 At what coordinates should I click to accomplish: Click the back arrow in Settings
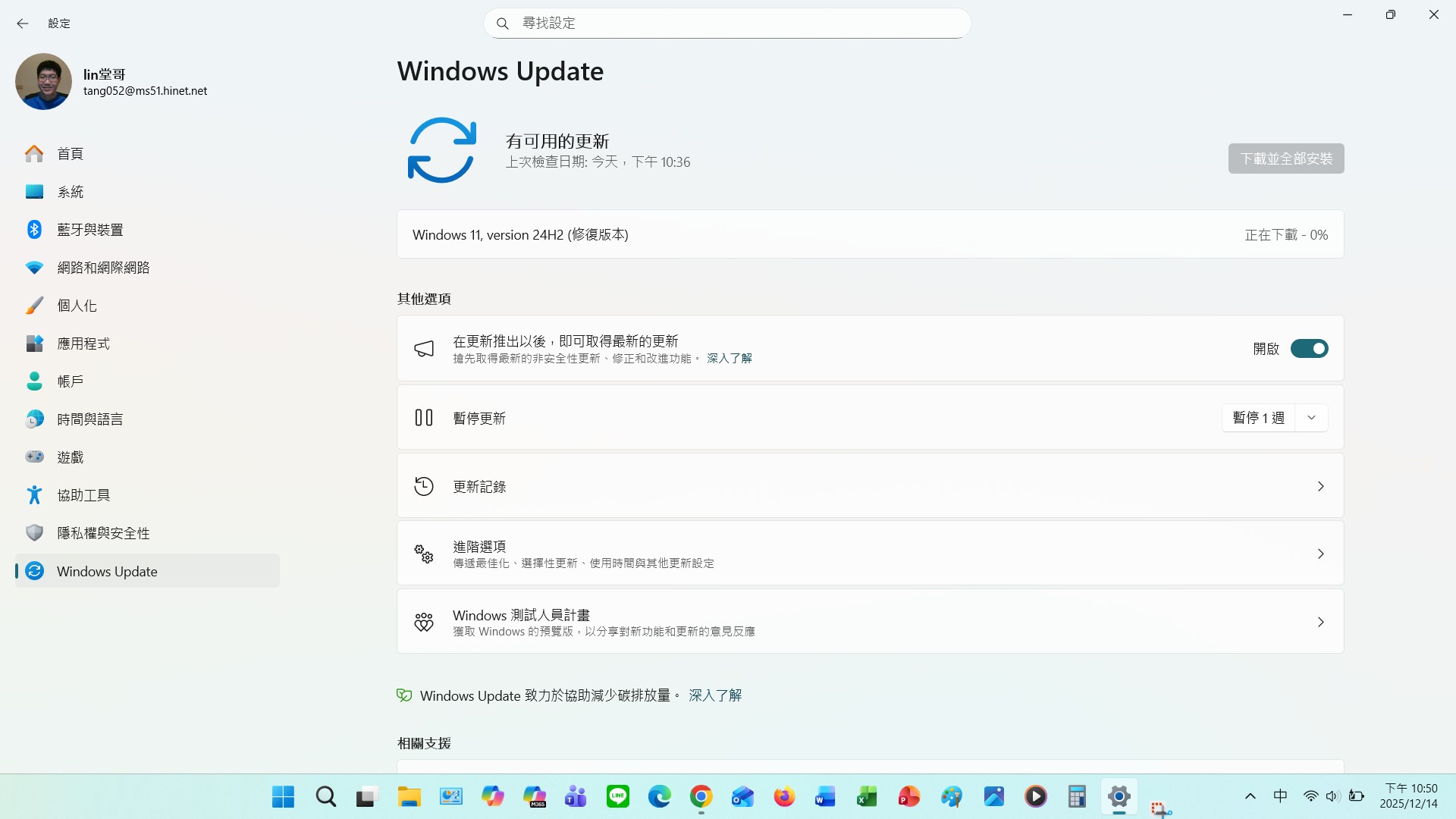pos(23,24)
